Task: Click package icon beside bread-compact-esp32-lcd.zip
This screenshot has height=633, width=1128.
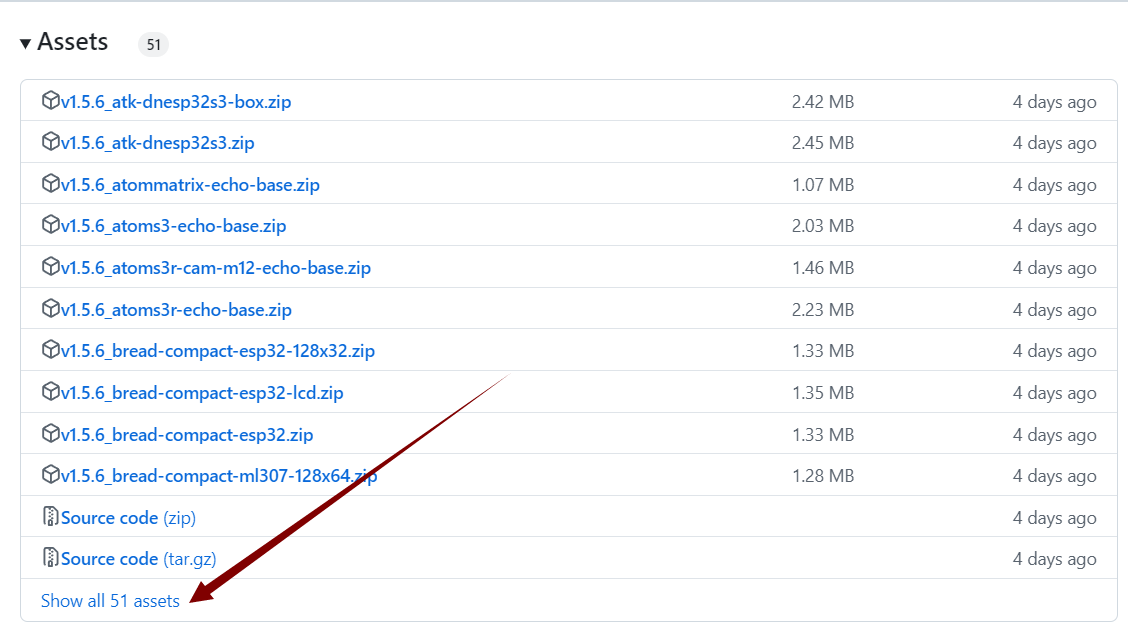Action: coord(50,391)
